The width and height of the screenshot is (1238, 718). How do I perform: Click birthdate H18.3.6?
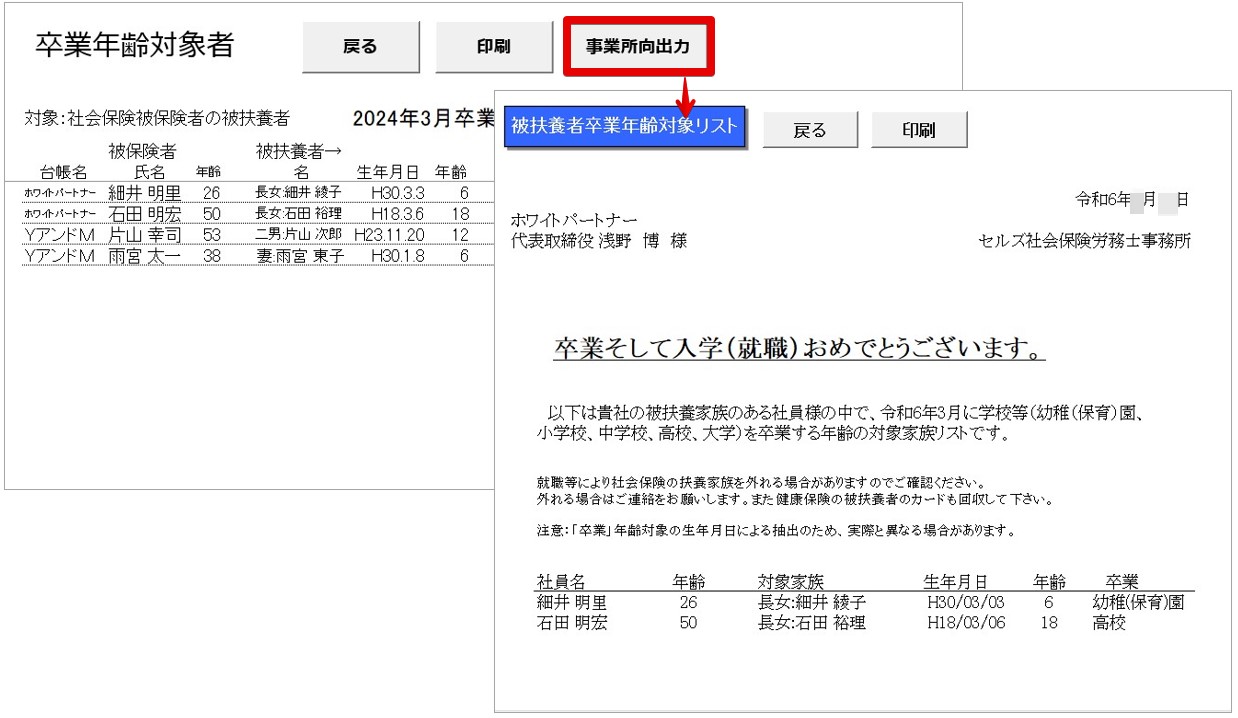[x=397, y=213]
